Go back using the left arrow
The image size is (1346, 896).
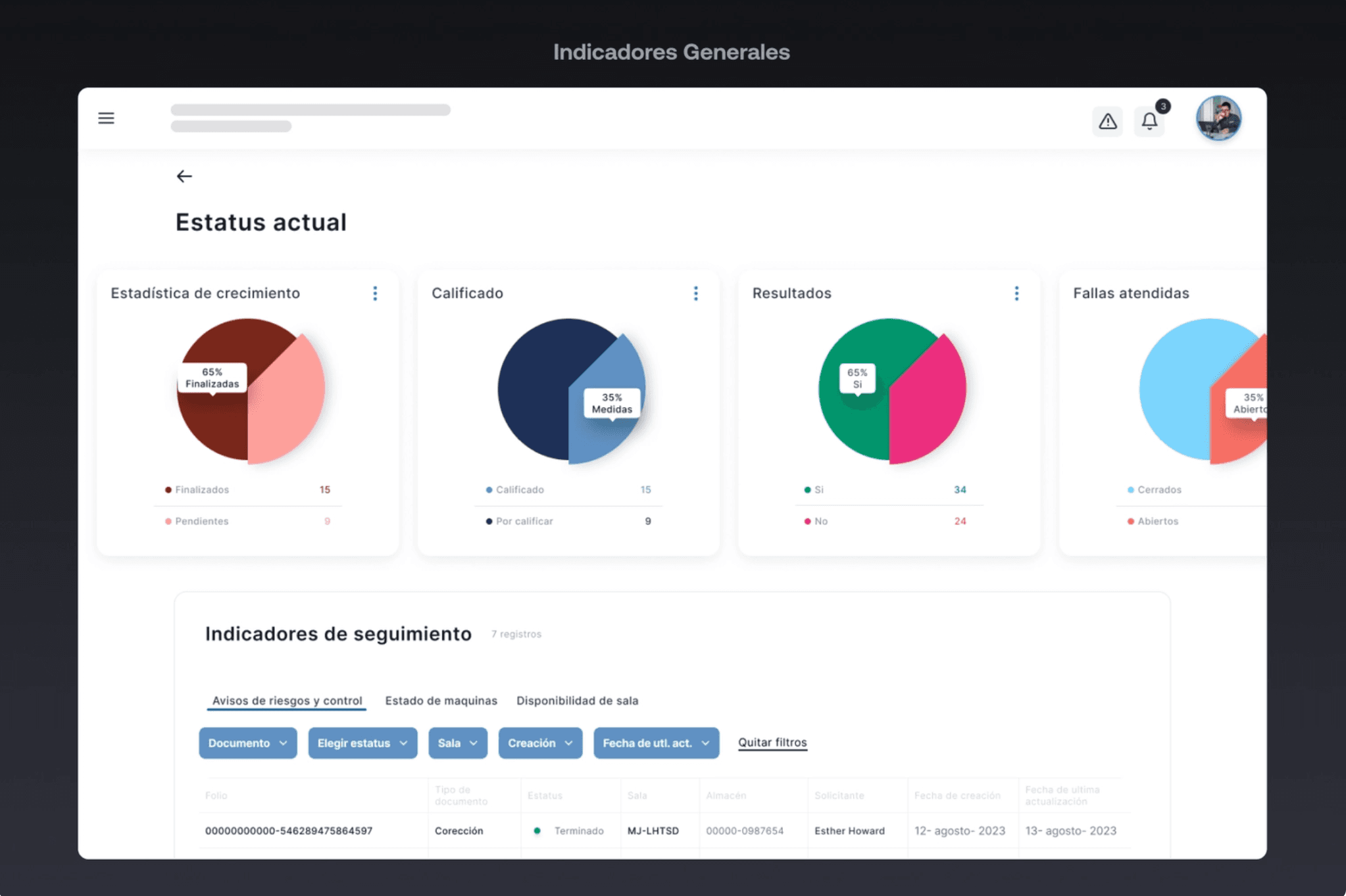[x=184, y=176]
